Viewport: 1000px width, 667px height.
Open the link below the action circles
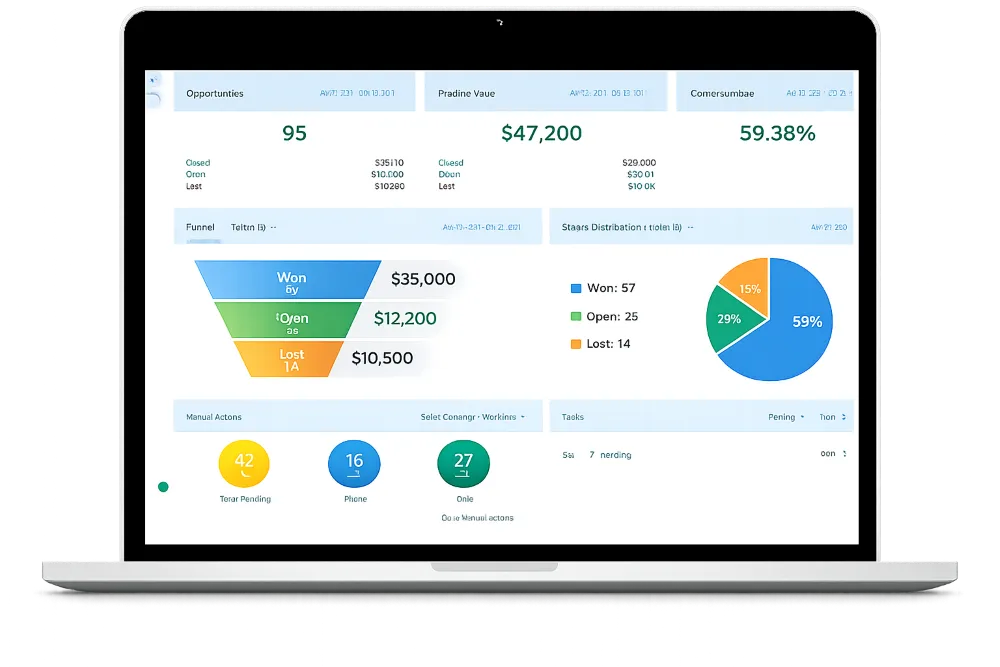click(x=477, y=518)
